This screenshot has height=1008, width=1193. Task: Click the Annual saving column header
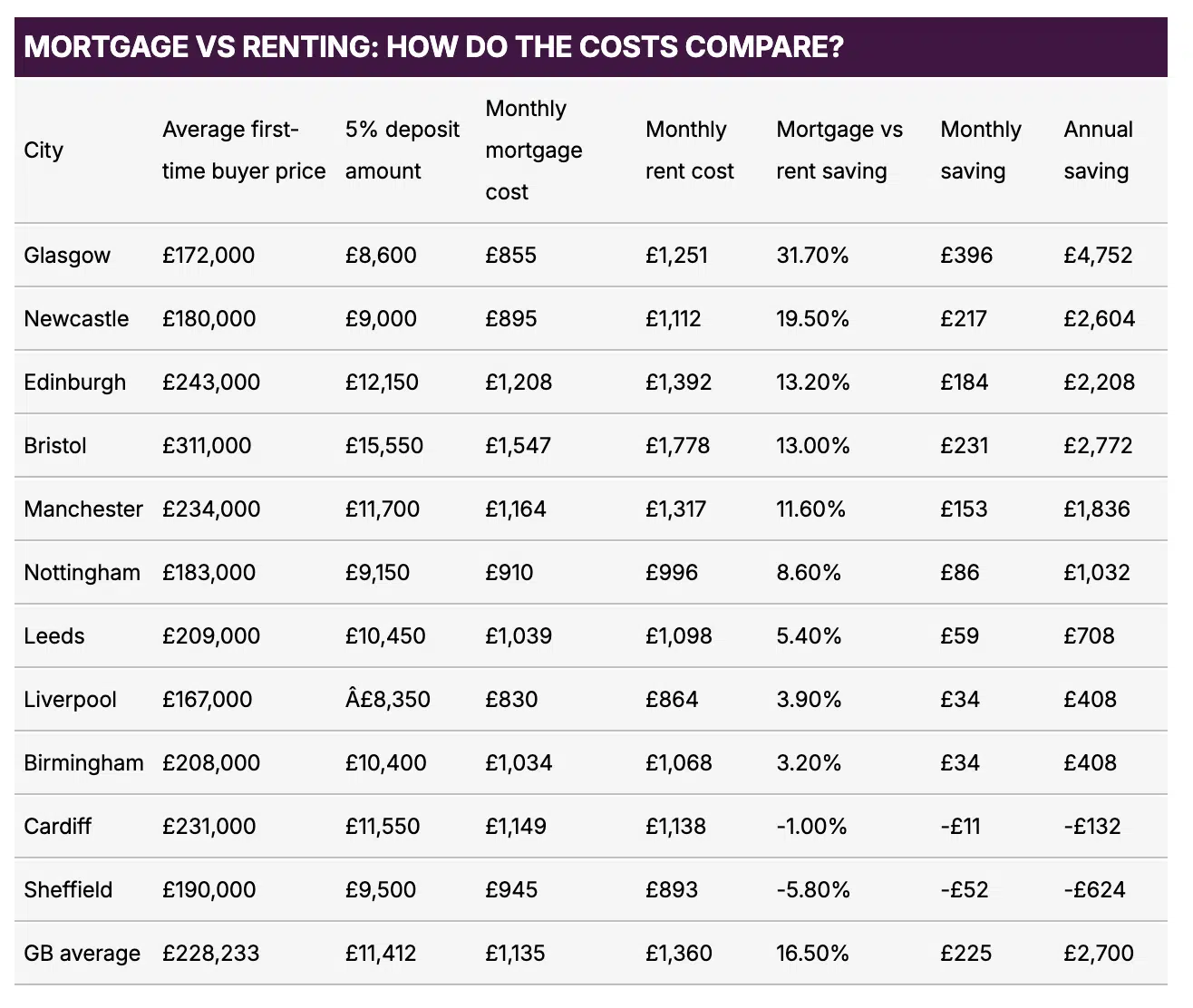click(1097, 150)
